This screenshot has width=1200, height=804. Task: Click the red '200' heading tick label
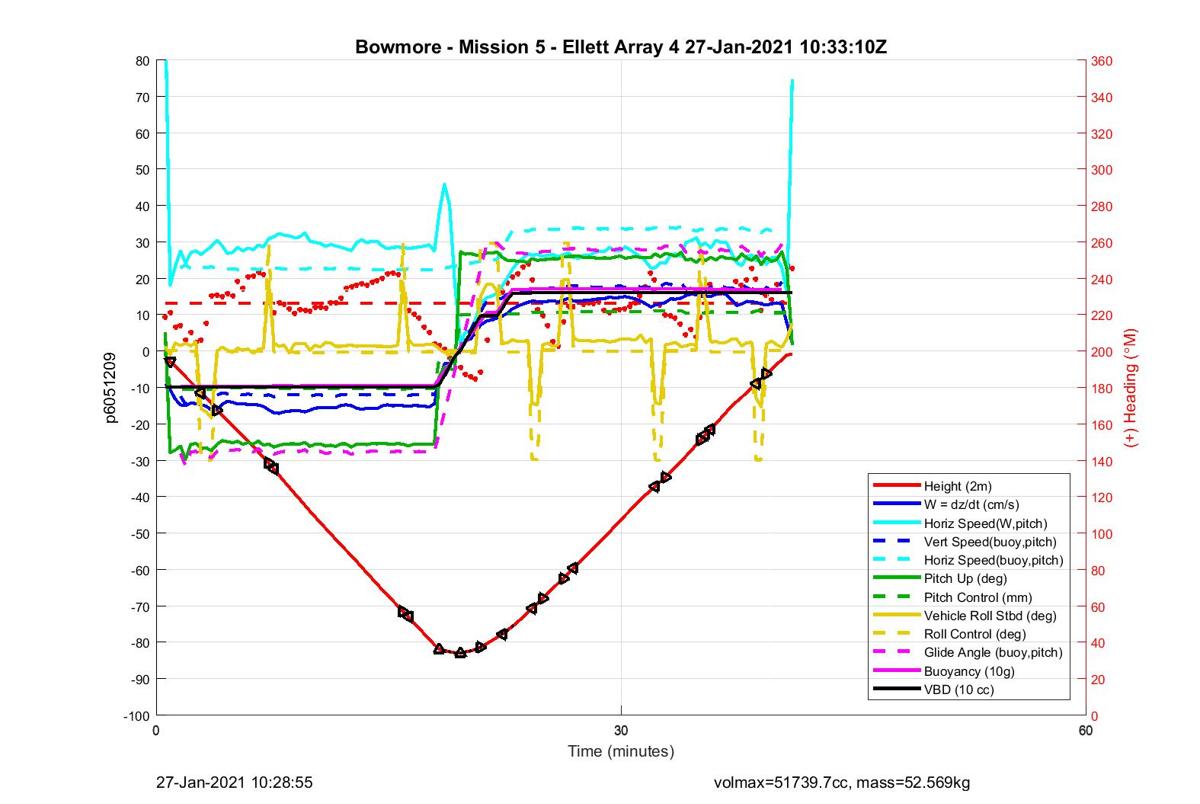click(1103, 352)
